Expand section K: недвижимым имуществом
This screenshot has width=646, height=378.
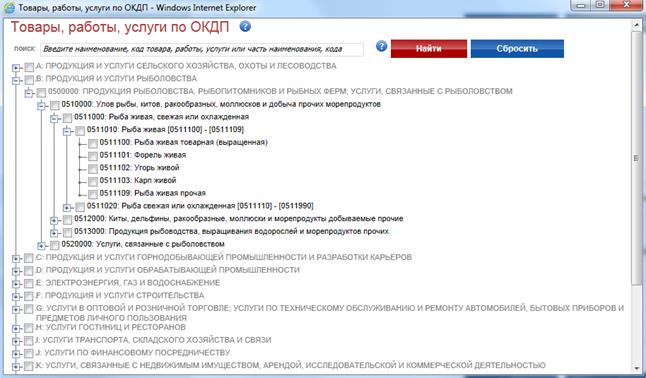pos(16,367)
